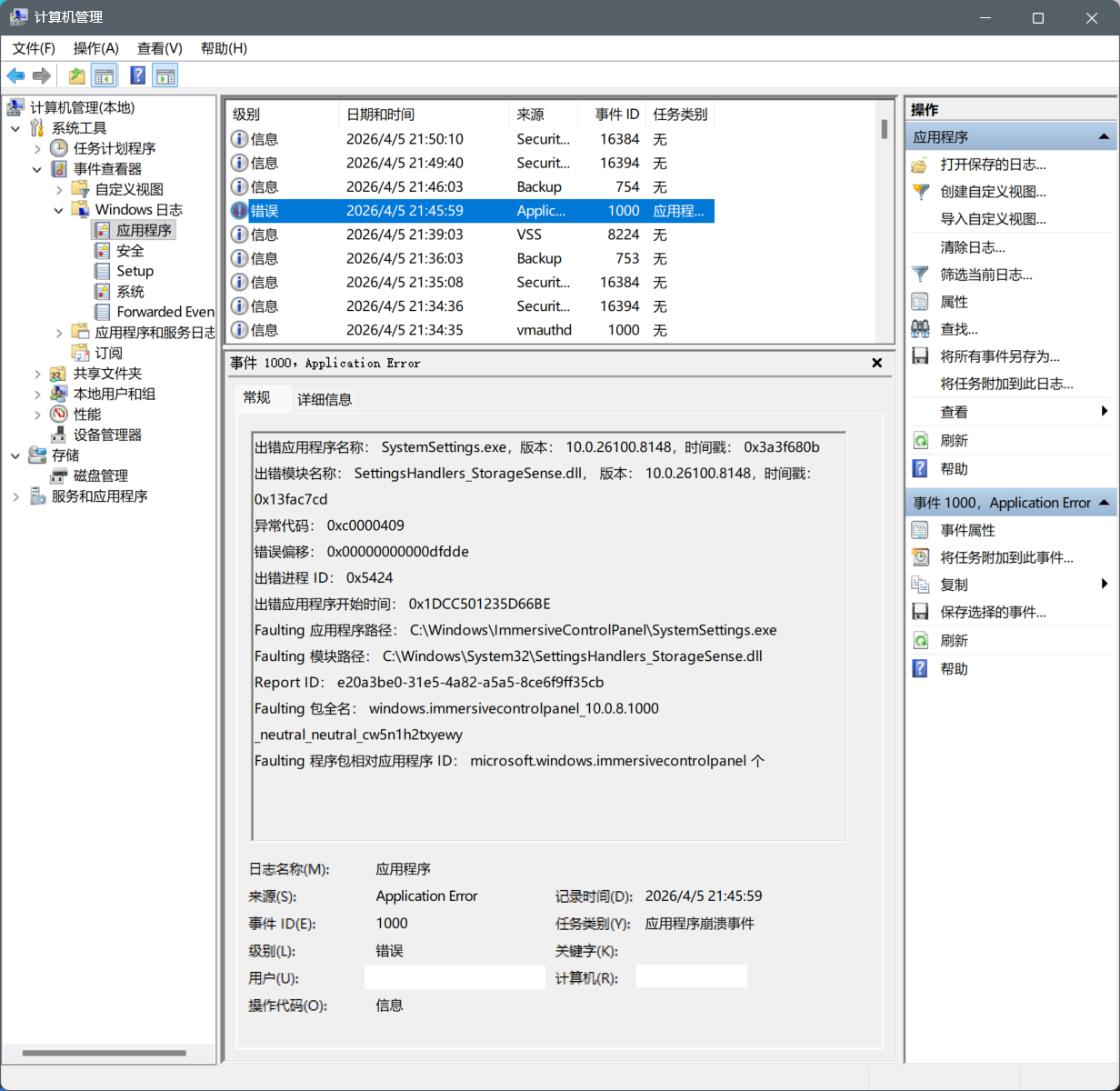The height and width of the screenshot is (1091, 1120).
Task: Click the 设备管理器 icon in the tree
Action: [59, 435]
